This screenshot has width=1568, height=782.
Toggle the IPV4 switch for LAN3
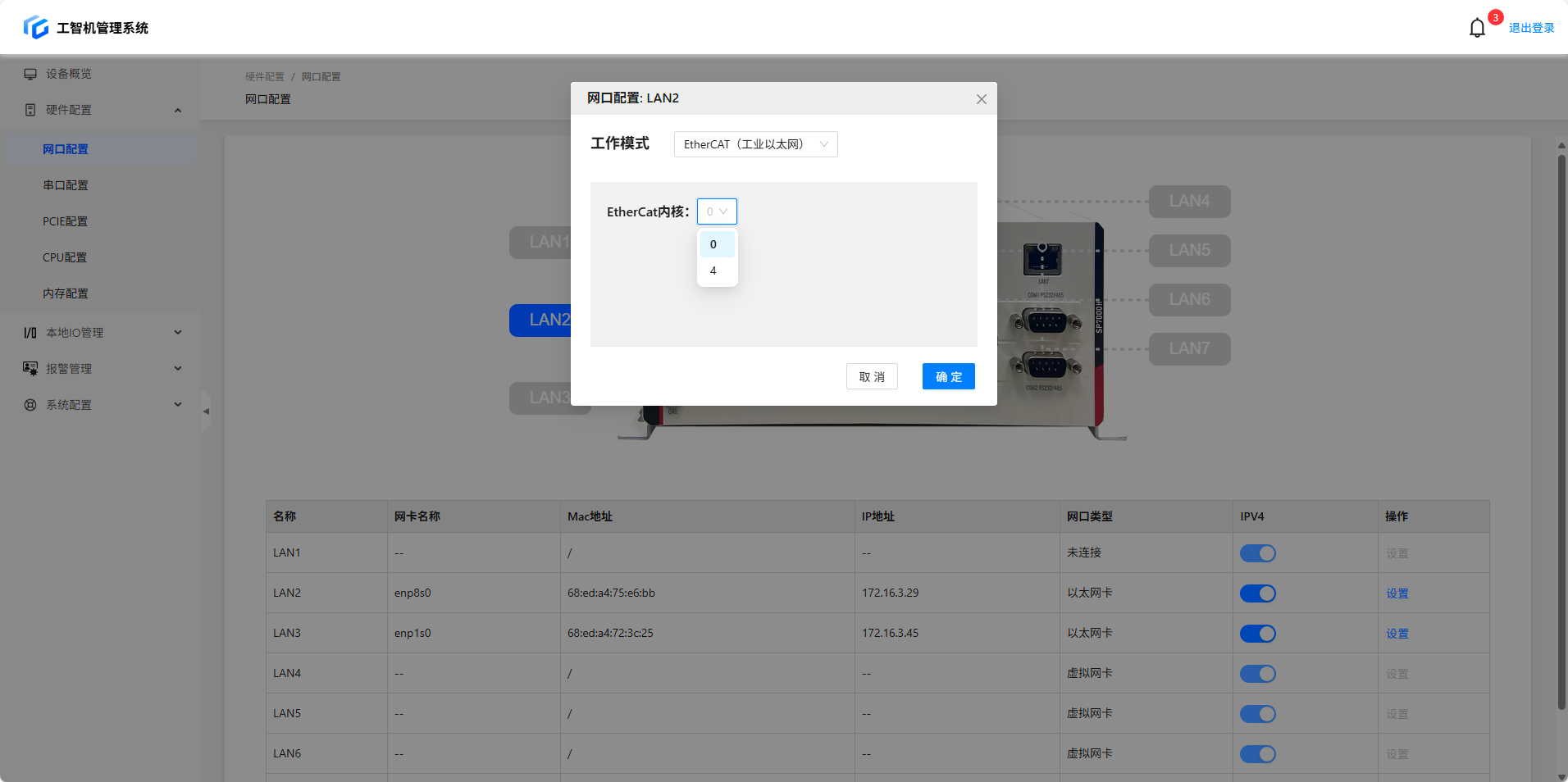(x=1257, y=634)
